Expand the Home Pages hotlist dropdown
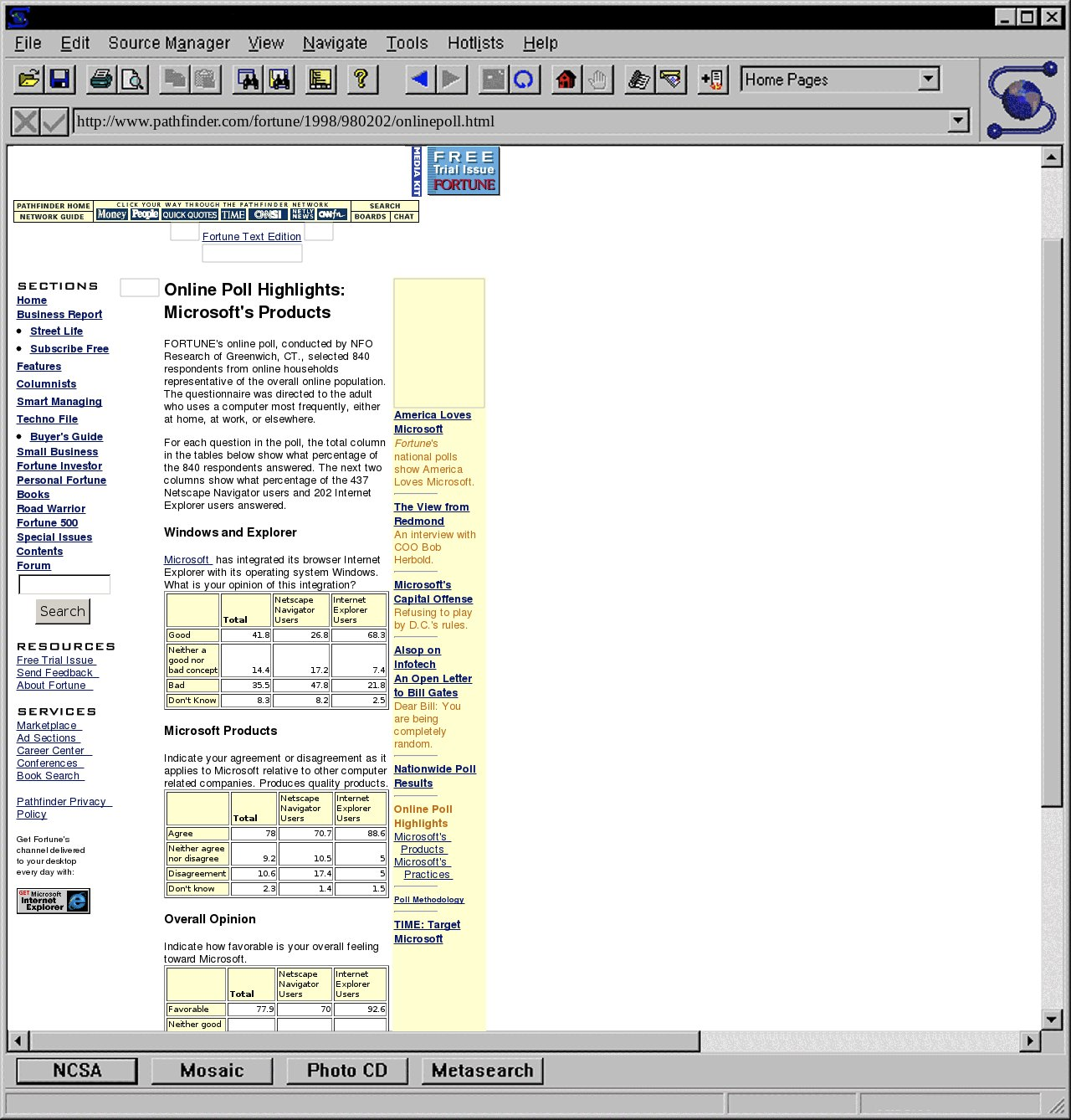Screen dimensions: 1071x1120 point(928,80)
